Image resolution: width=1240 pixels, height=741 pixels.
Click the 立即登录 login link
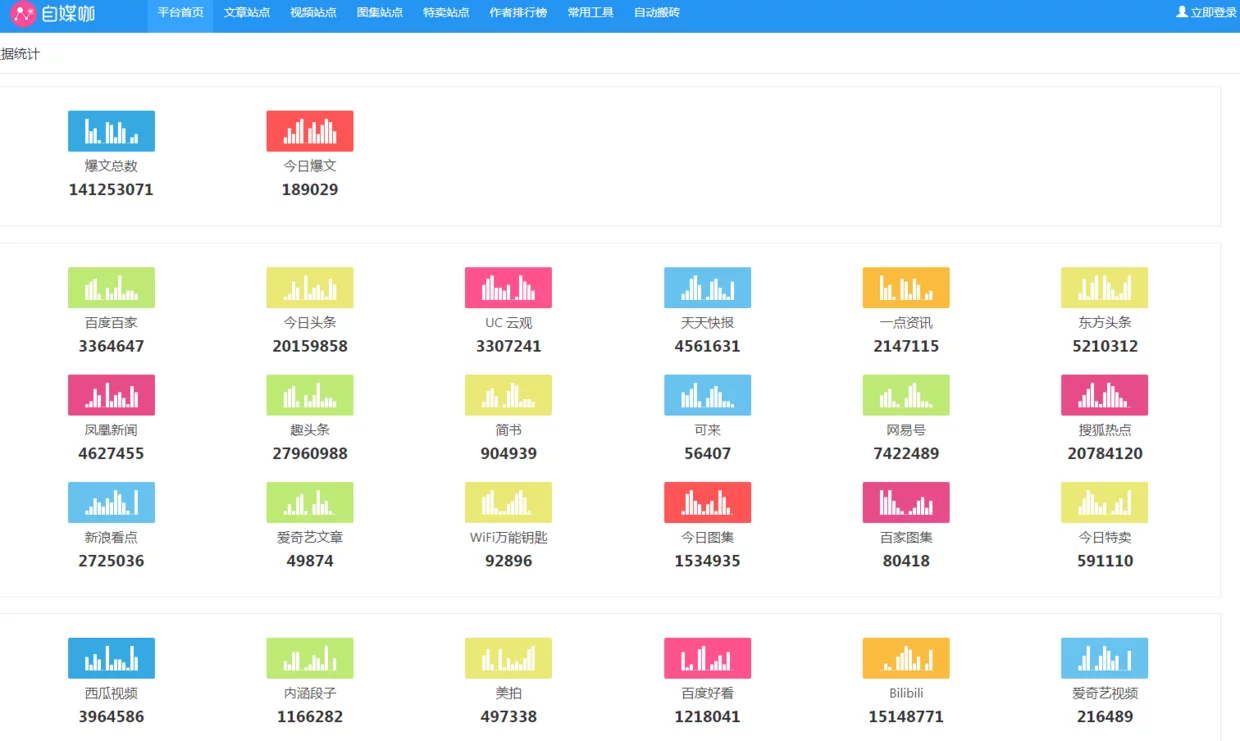1213,13
